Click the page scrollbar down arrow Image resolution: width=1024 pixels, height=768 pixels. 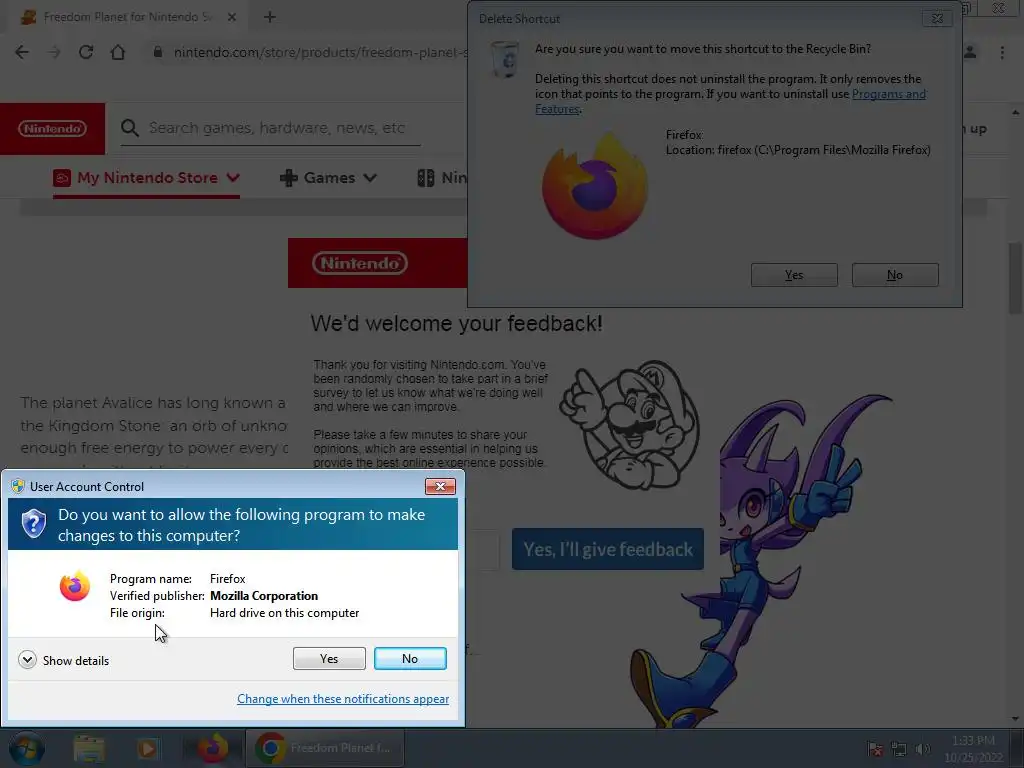coord(1015,719)
